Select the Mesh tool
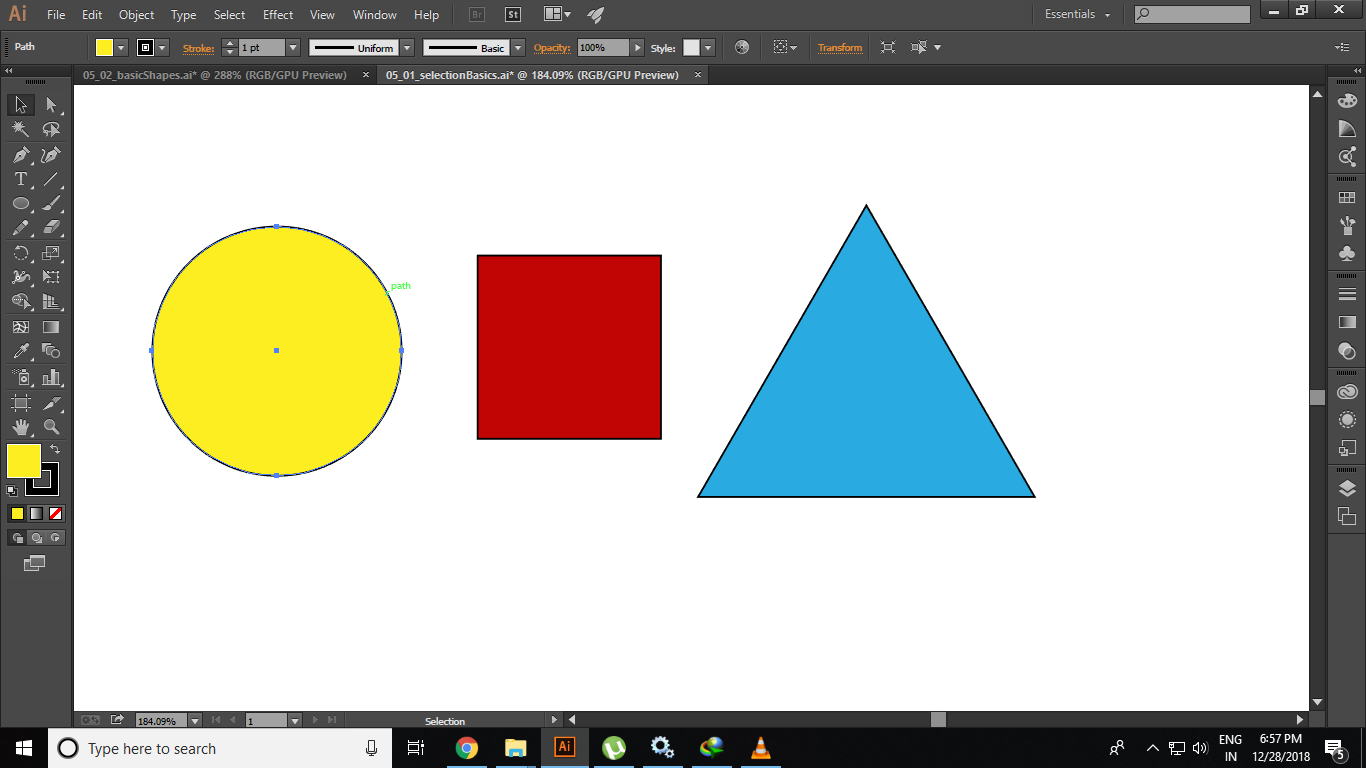Image resolution: width=1366 pixels, height=768 pixels. tap(21, 327)
